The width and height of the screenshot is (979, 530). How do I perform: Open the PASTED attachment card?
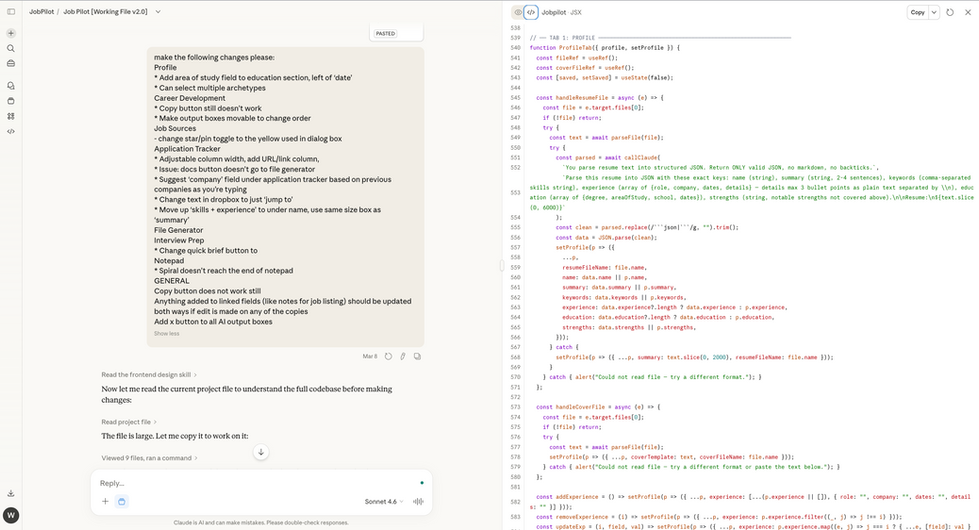396,32
